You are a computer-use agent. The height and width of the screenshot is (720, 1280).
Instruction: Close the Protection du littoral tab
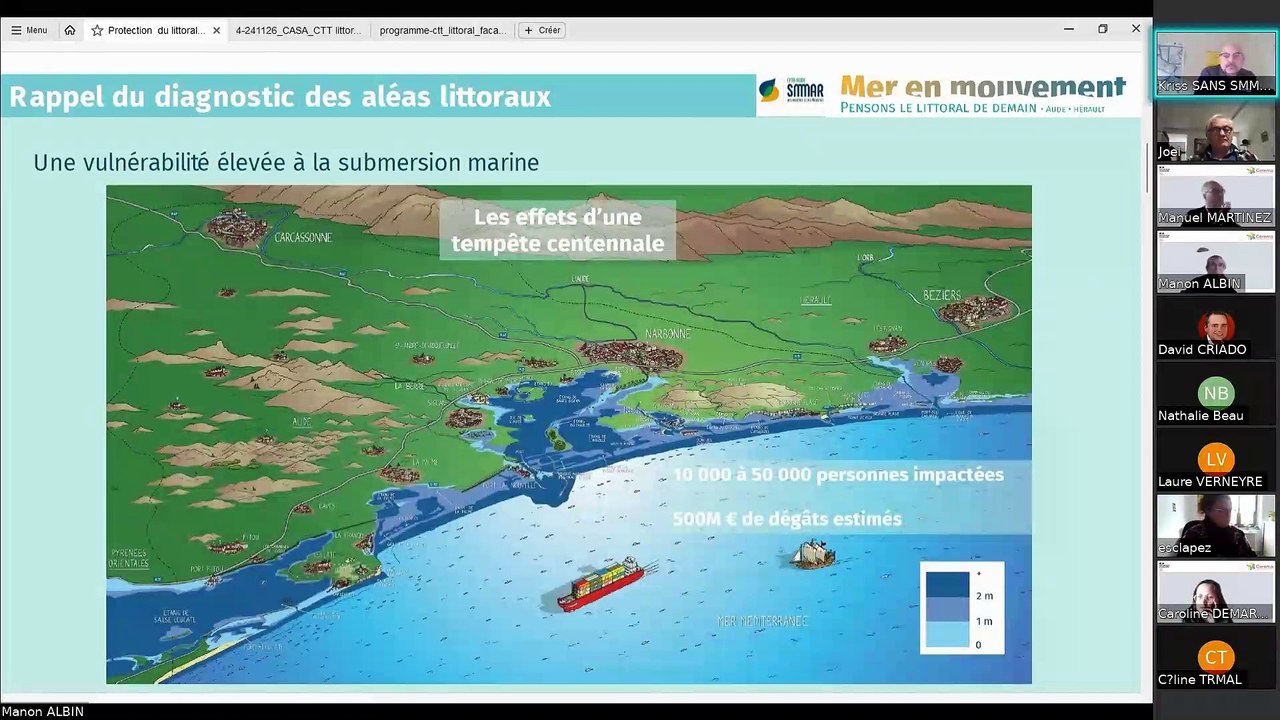tap(216, 30)
